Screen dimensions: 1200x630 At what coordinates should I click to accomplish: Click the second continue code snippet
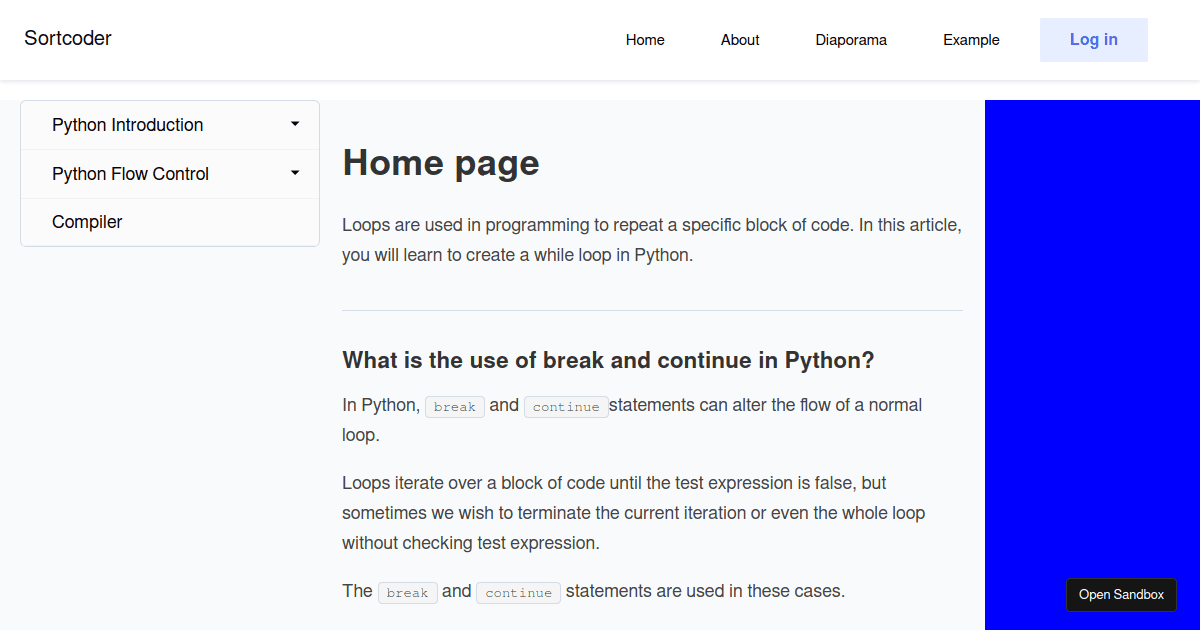click(518, 592)
